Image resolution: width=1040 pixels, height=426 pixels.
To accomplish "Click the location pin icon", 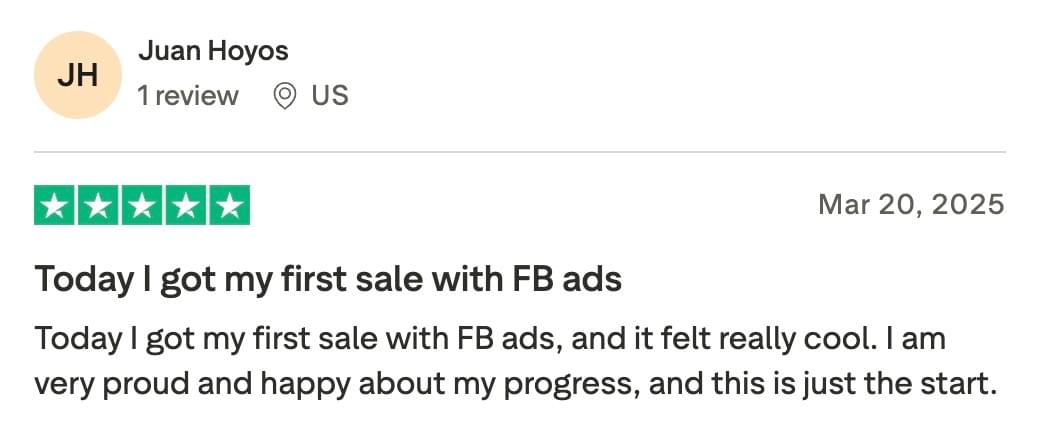I will tap(285, 97).
